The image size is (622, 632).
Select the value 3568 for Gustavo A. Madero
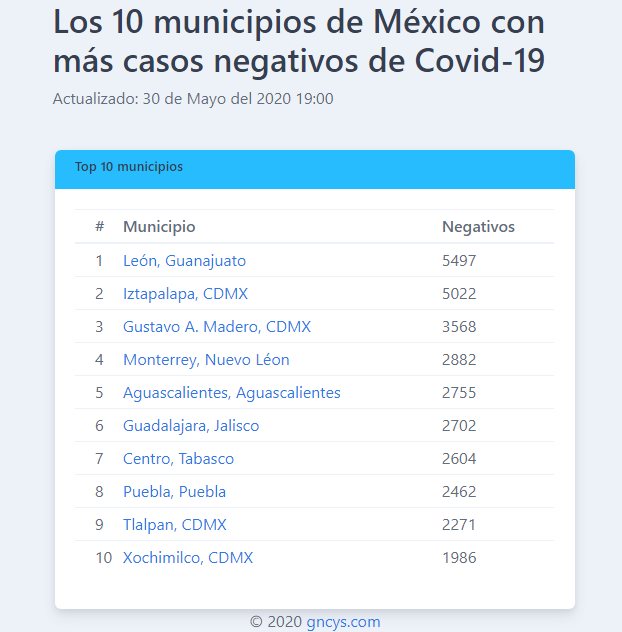[459, 327]
